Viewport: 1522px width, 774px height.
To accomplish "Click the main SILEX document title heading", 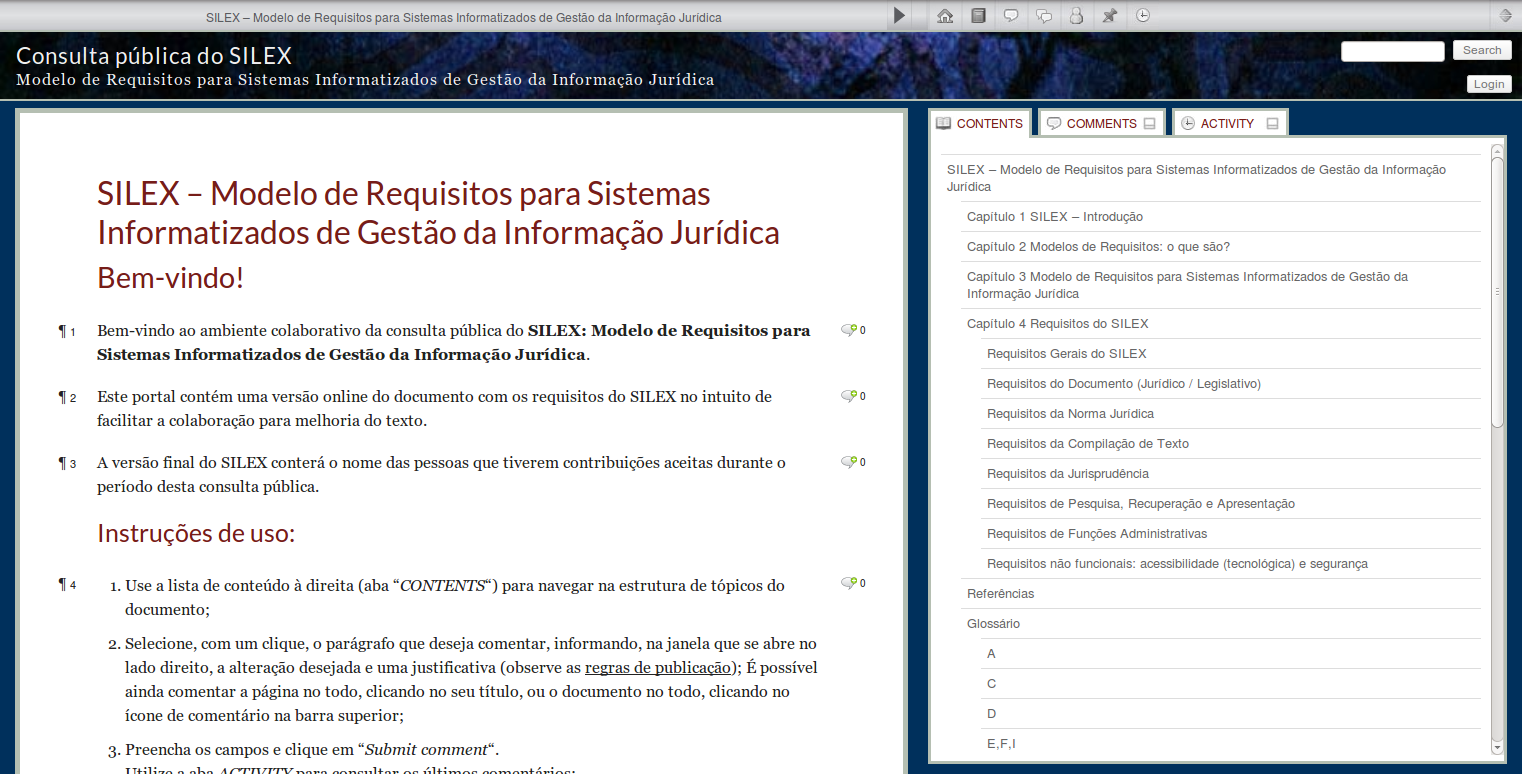I will pyautogui.click(x=438, y=213).
